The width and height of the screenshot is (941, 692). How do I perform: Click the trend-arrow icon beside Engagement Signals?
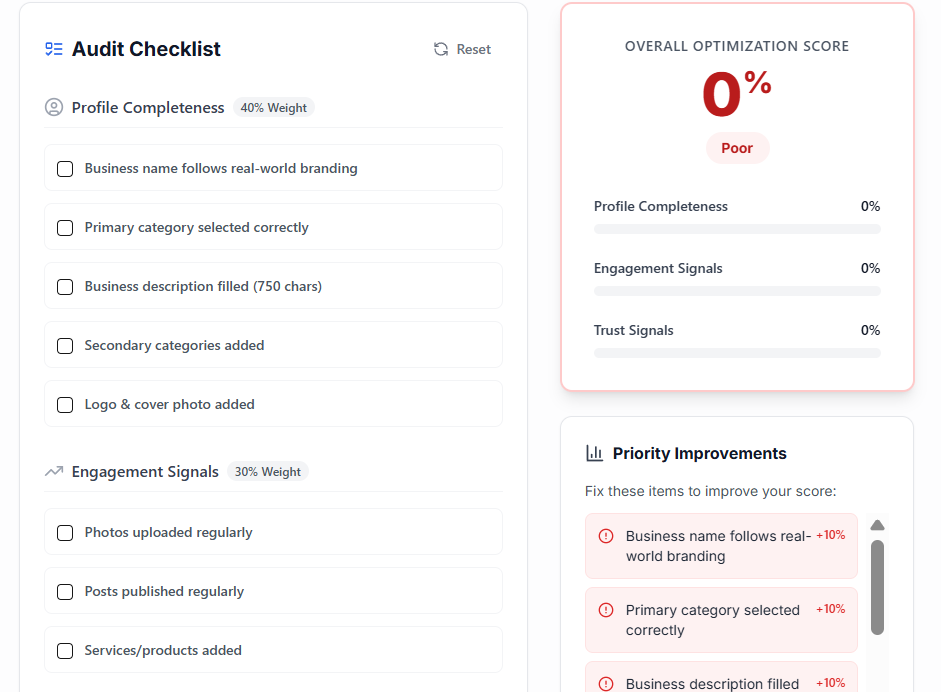click(53, 471)
